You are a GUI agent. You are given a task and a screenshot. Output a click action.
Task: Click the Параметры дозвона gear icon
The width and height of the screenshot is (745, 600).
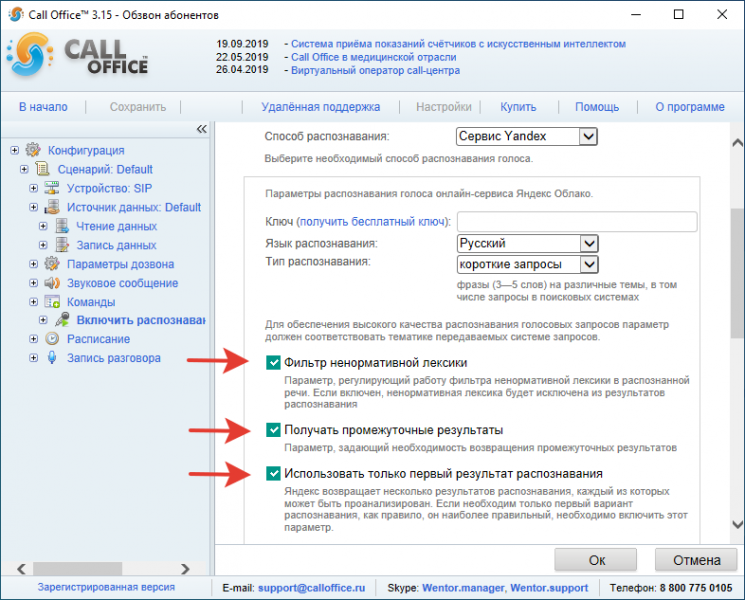pyautogui.click(x=52, y=264)
